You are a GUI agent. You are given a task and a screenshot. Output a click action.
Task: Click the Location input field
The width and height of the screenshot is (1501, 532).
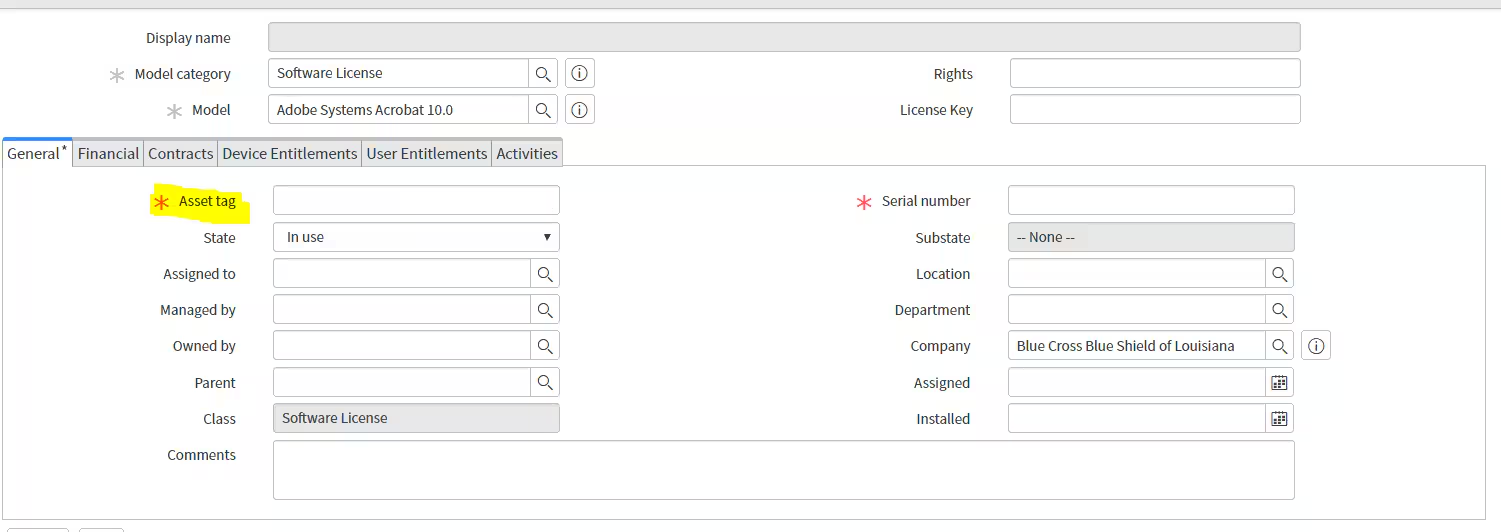(x=1137, y=274)
